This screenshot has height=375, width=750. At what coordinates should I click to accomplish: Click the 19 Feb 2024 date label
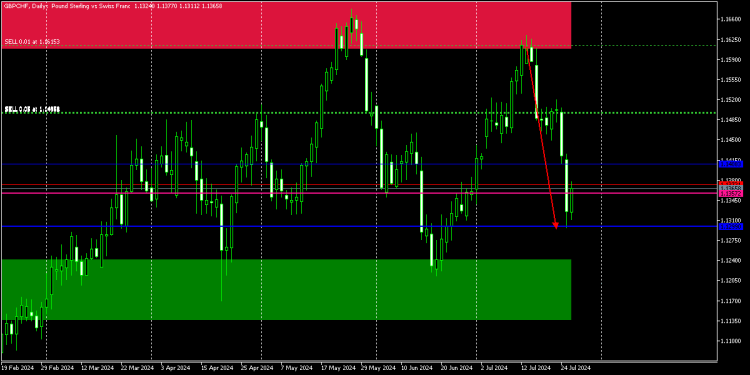coord(17,367)
